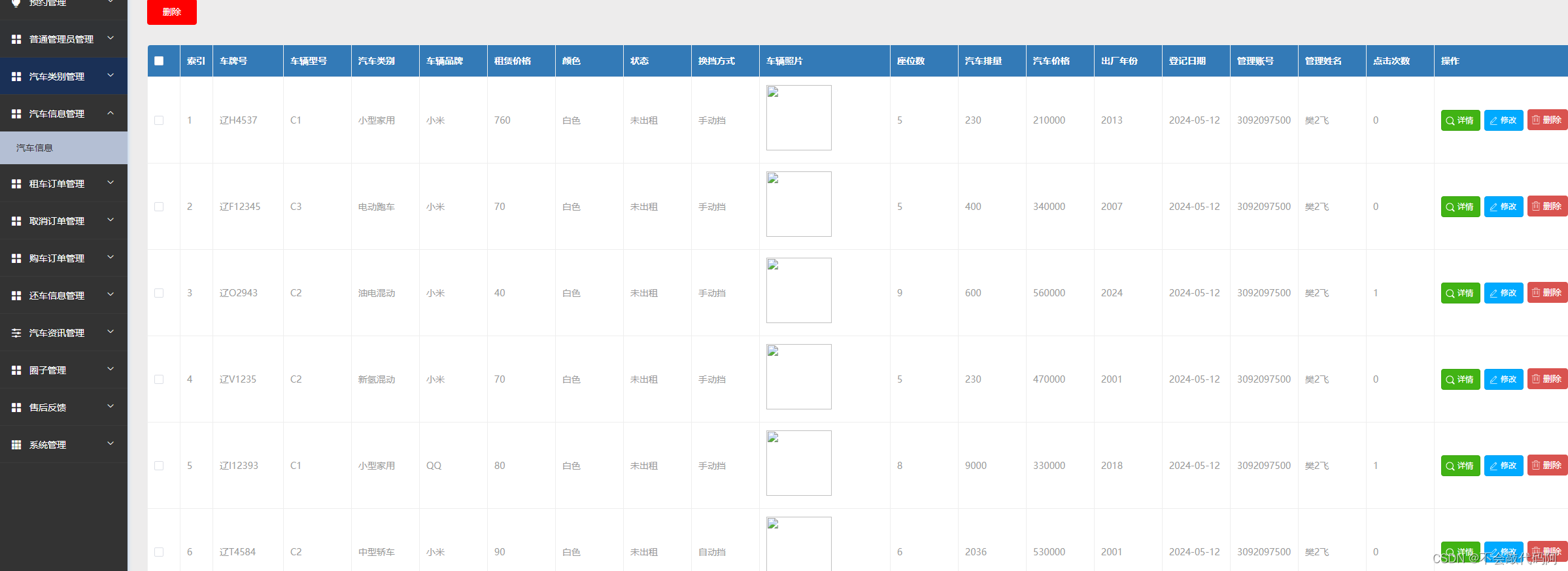Open the 普通管理员管理 menu label
Screen dimensions: 1568x571
tap(61, 39)
